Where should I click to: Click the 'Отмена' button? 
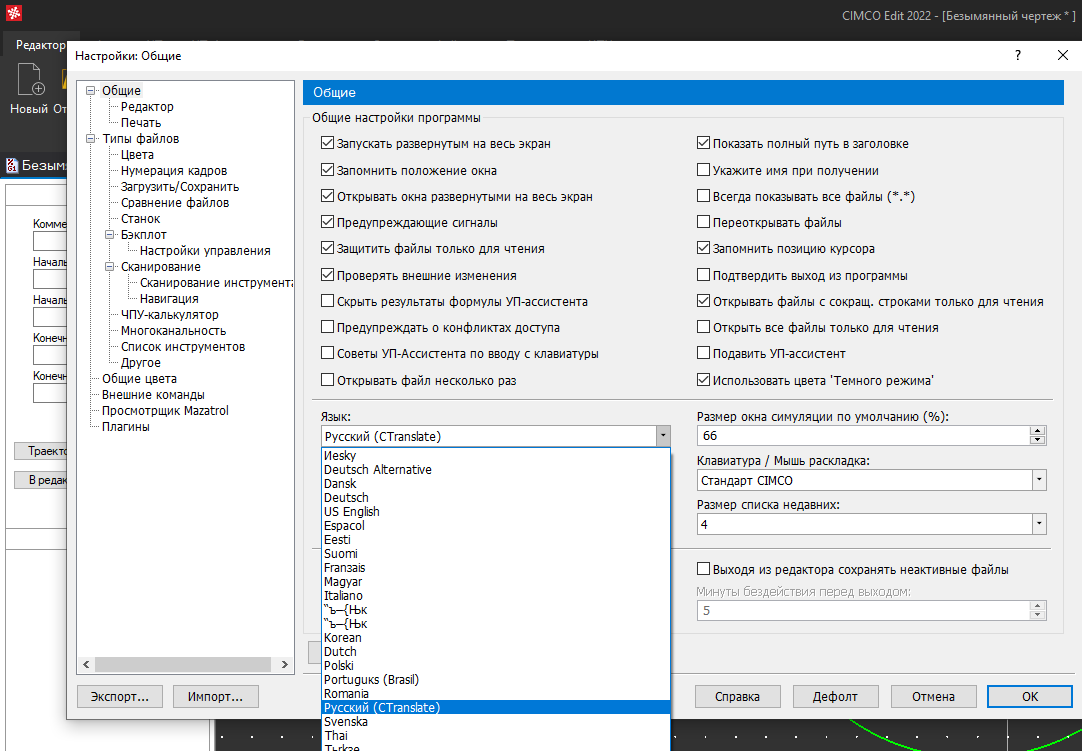[x=933, y=696]
